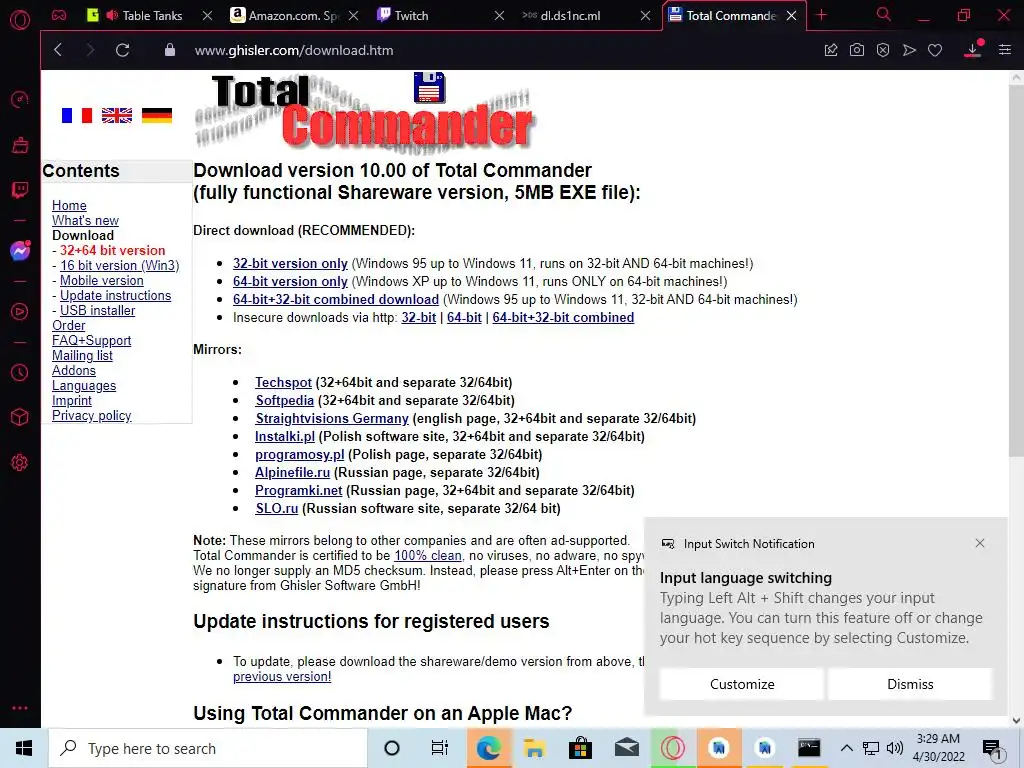Image resolution: width=1024 pixels, height=768 pixels.
Task: Open the FAQ+Support link
Action: (x=91, y=340)
